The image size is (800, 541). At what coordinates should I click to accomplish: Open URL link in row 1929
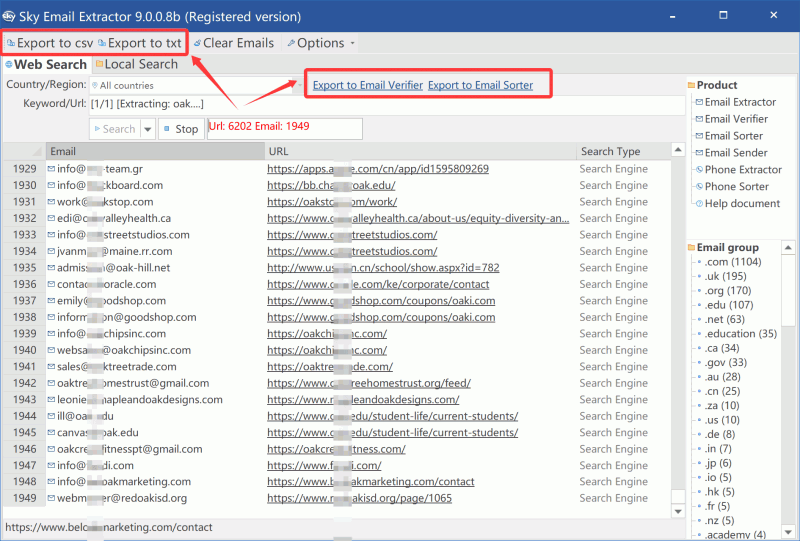(x=378, y=169)
